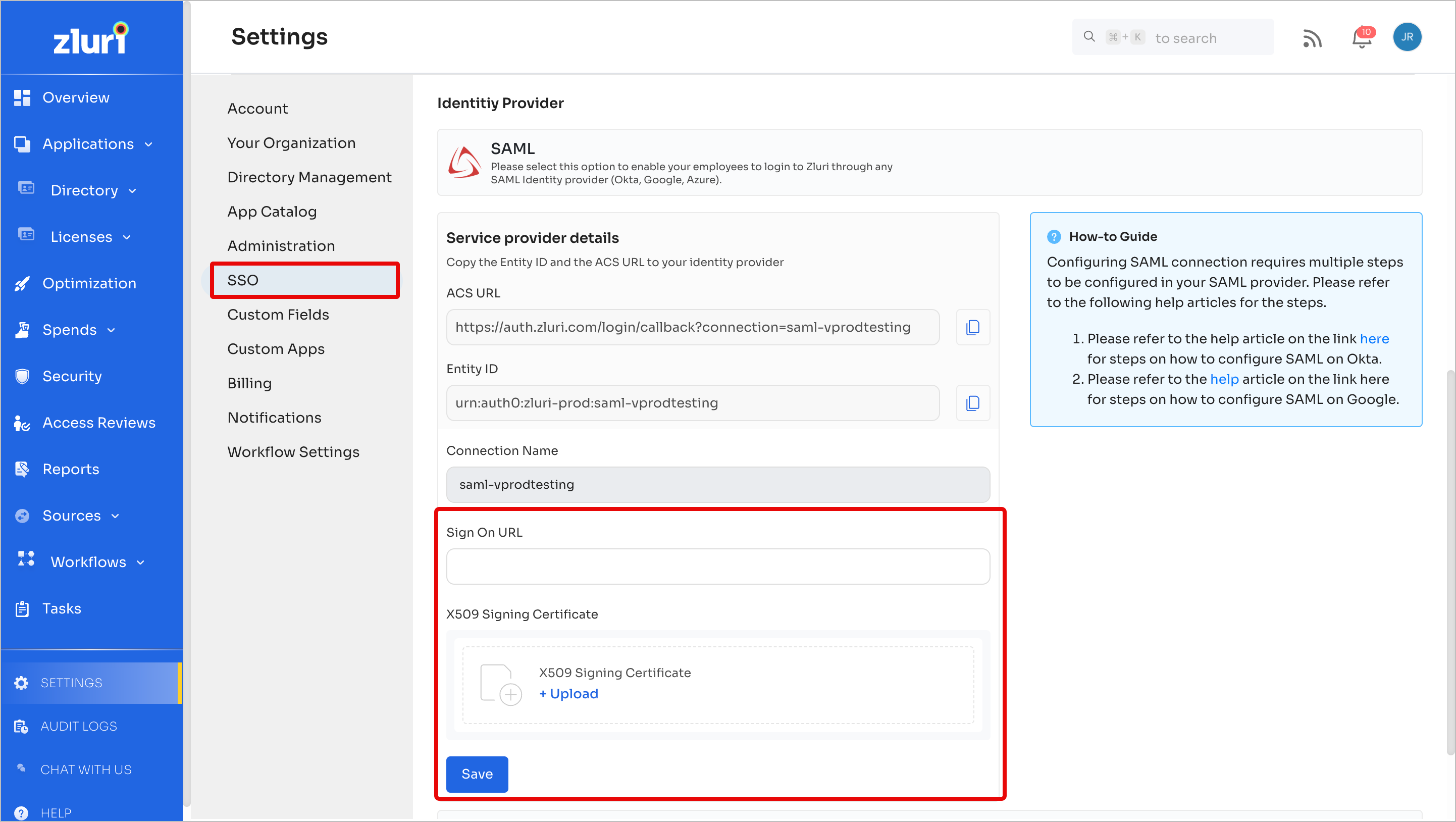Click the Directory sidebar icon
This screenshot has width=1456, height=822.
click(x=26, y=188)
